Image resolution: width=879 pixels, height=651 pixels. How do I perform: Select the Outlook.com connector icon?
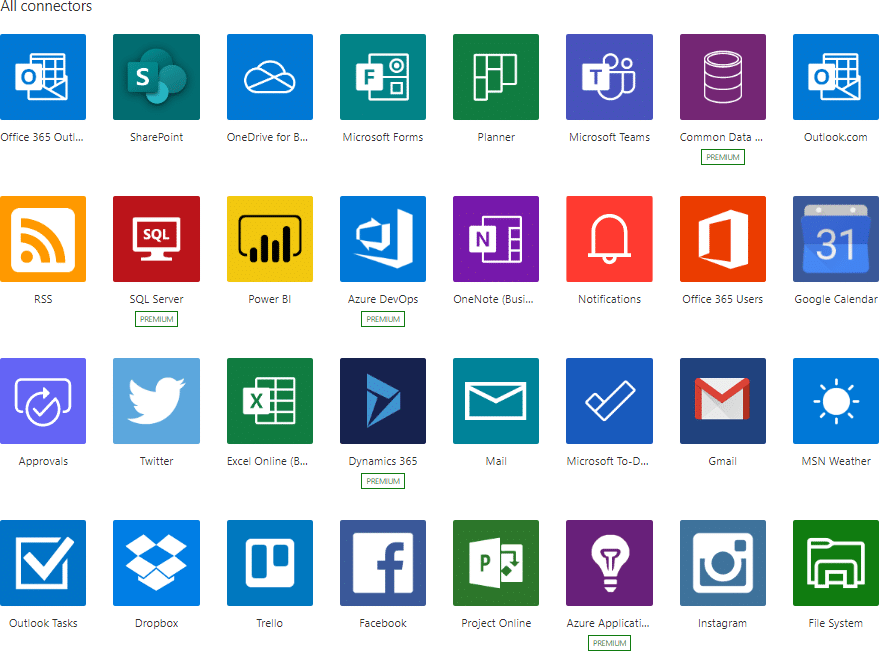tap(836, 77)
